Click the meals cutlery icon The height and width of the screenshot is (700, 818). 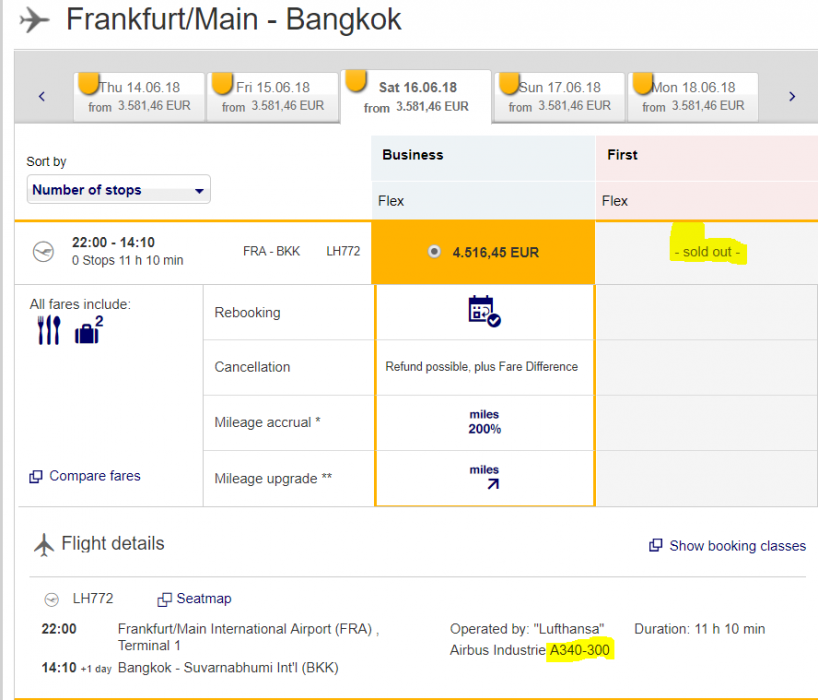tap(49, 331)
